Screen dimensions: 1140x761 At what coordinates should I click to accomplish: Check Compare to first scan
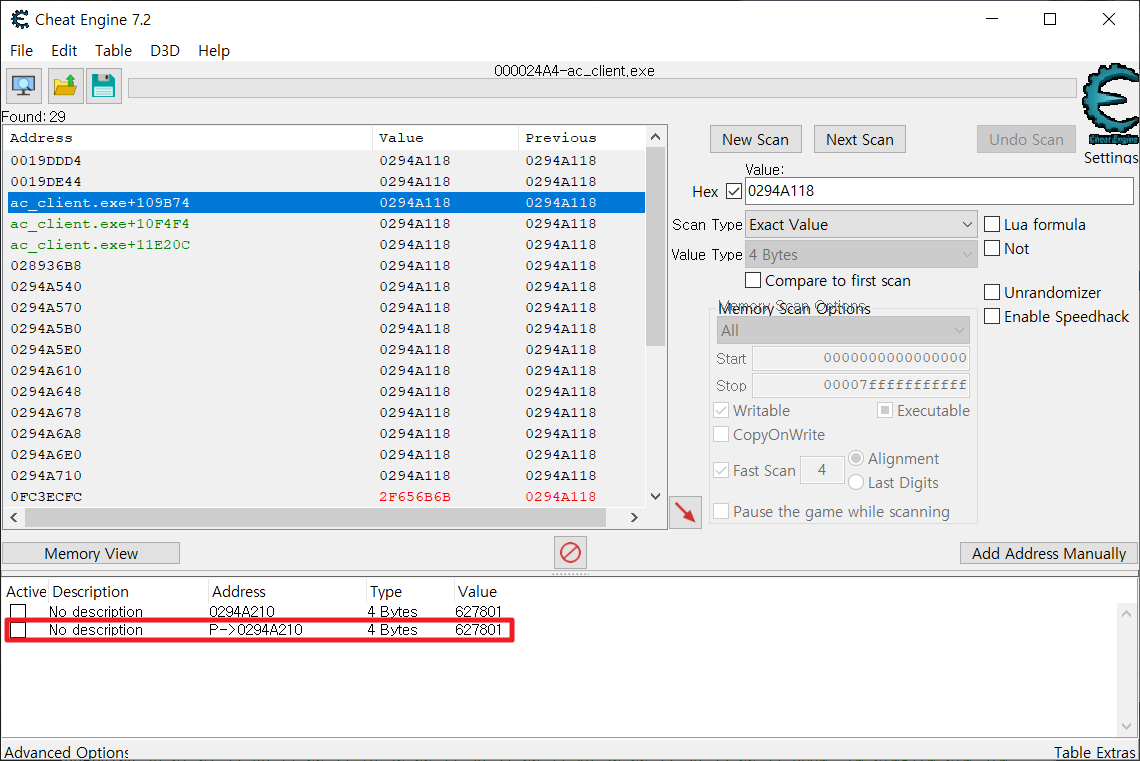753,280
